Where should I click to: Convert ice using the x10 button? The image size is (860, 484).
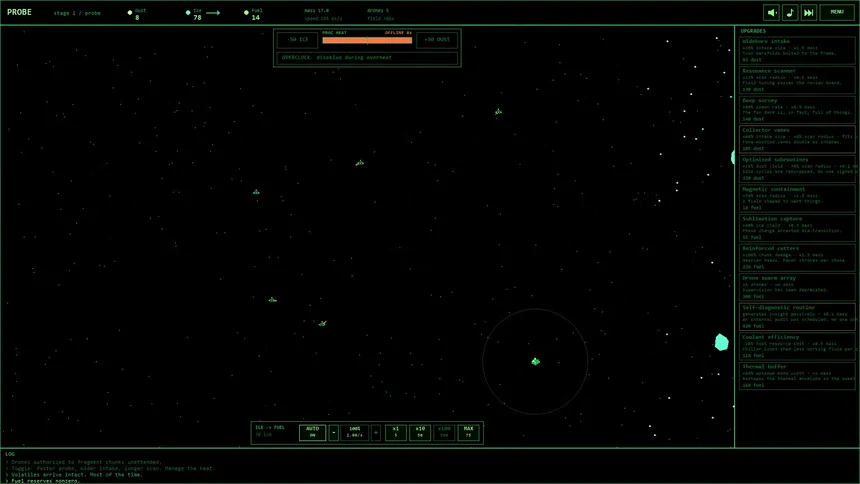[x=419, y=432]
